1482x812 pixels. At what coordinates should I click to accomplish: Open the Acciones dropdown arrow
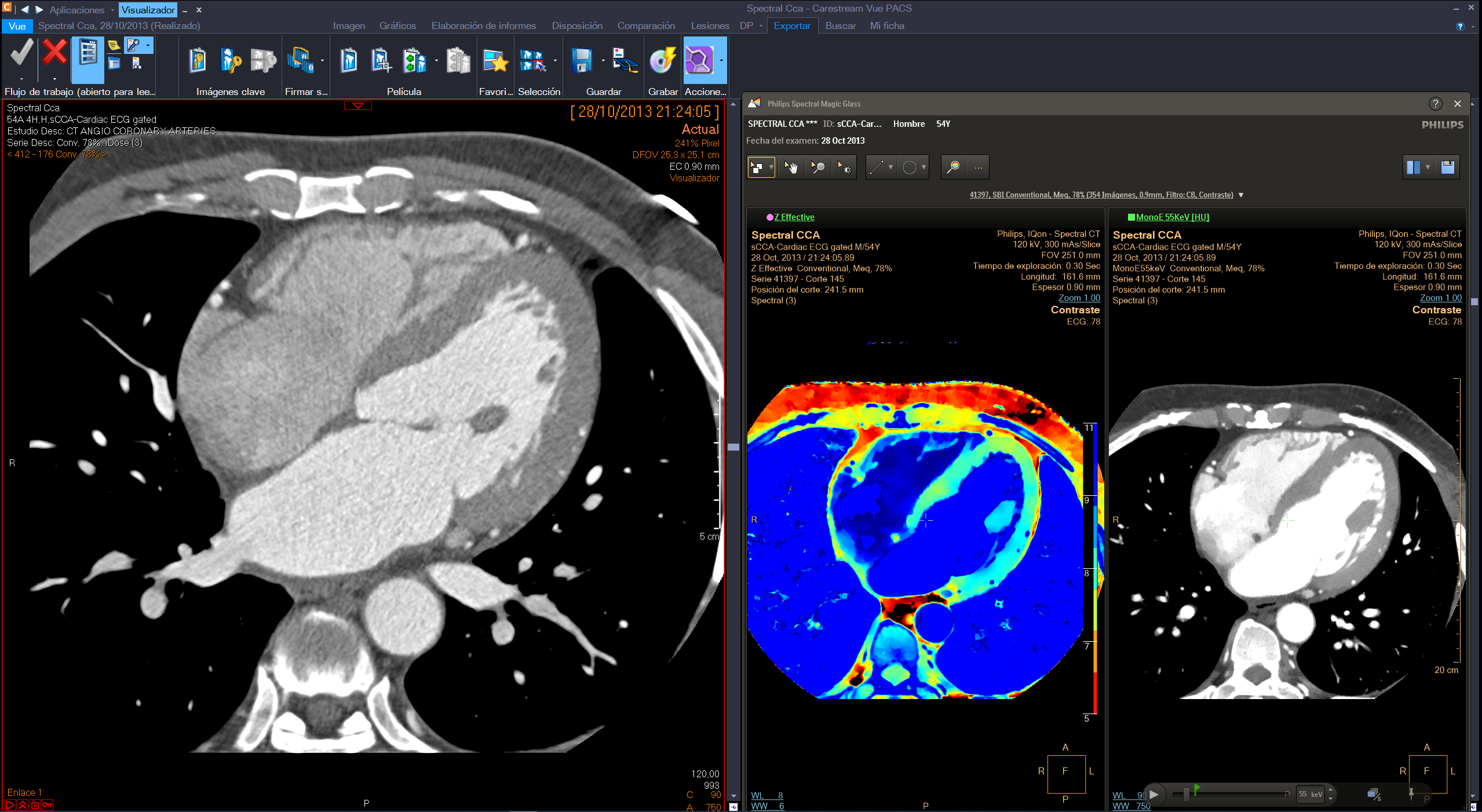[x=721, y=60]
